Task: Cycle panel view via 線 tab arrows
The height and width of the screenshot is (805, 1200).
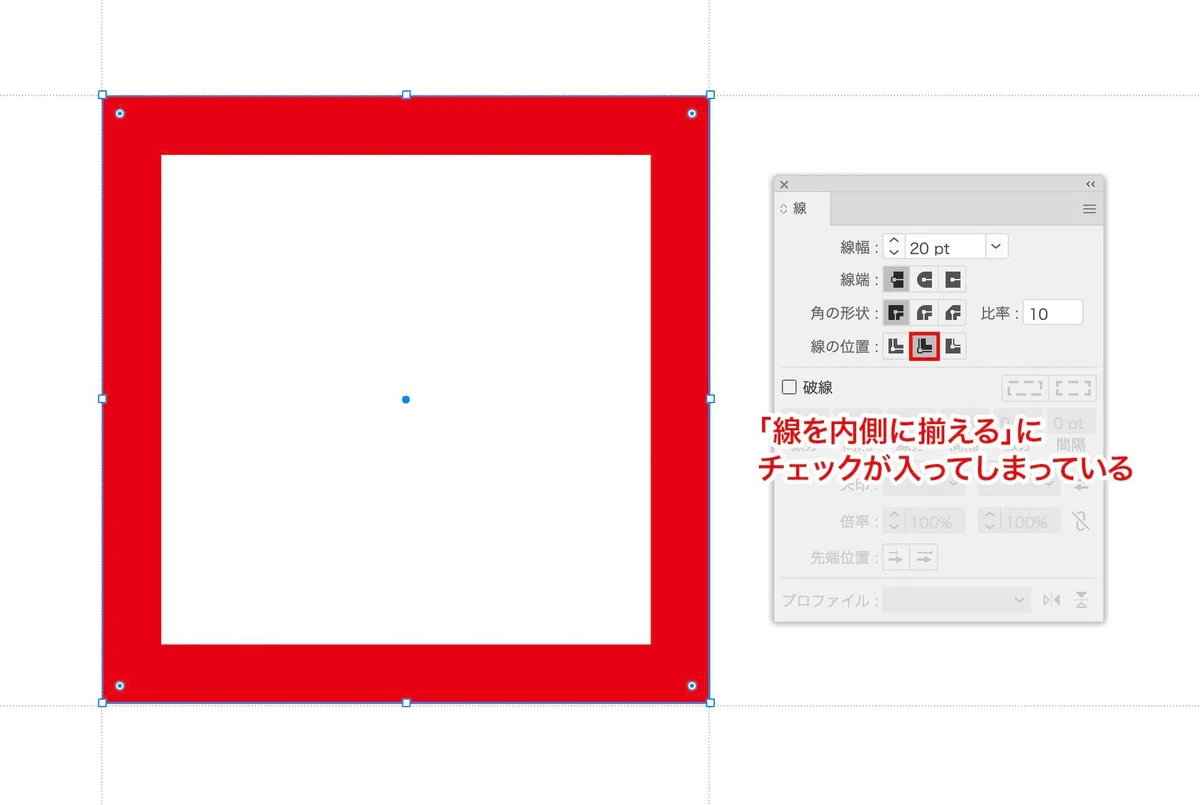Action: (x=784, y=209)
